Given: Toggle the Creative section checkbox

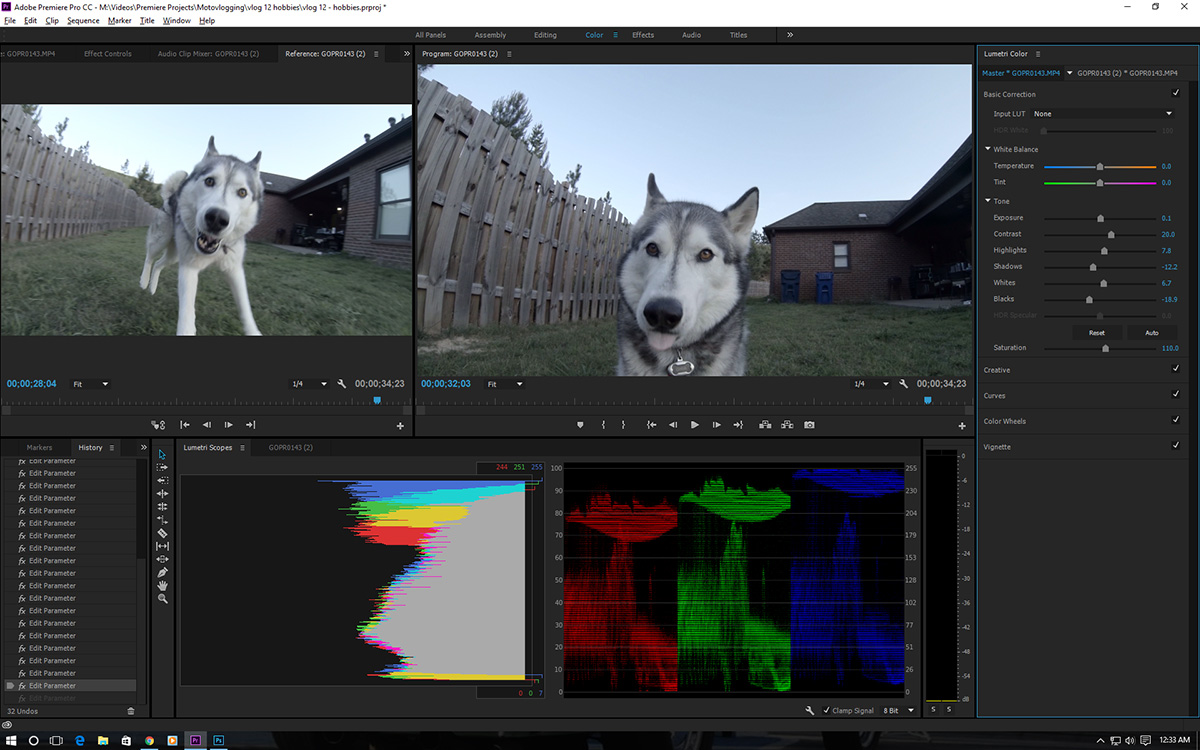Looking at the screenshot, I should tap(1176, 369).
